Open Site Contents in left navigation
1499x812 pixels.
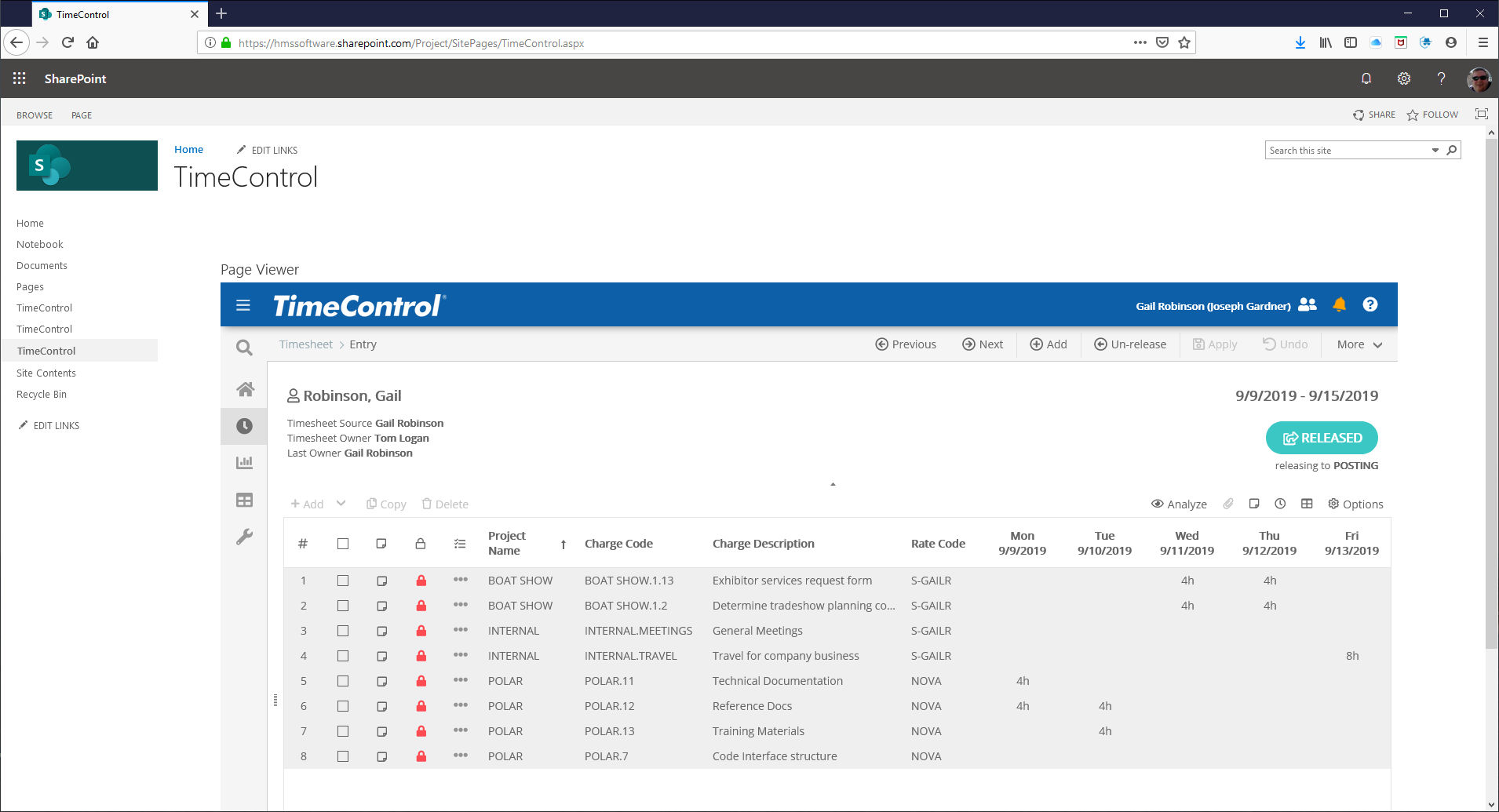click(46, 373)
